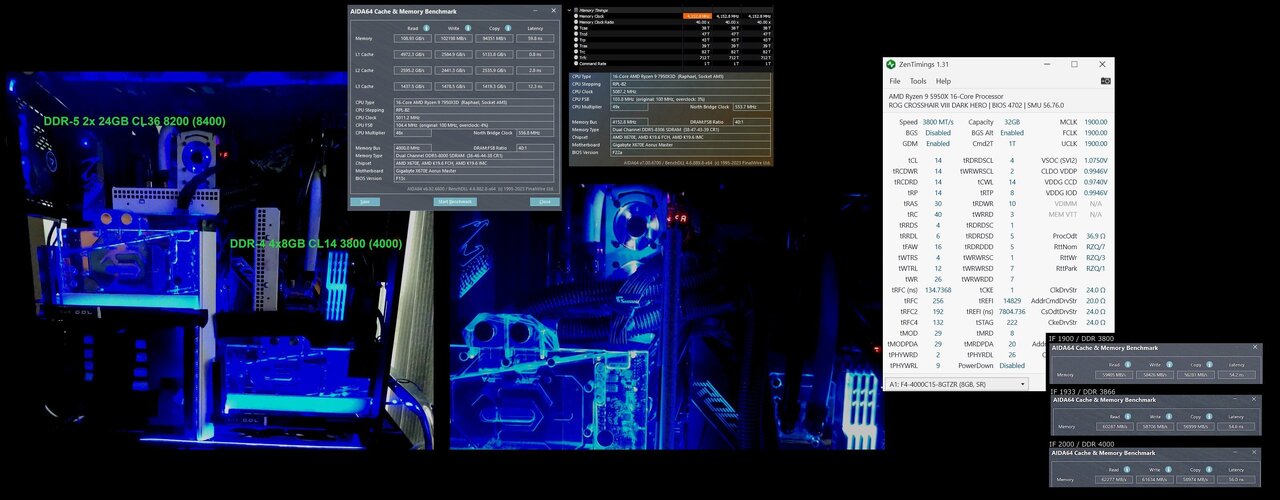
Task: Click the Read info icon in the large AIDA64 window
Action: point(427,27)
